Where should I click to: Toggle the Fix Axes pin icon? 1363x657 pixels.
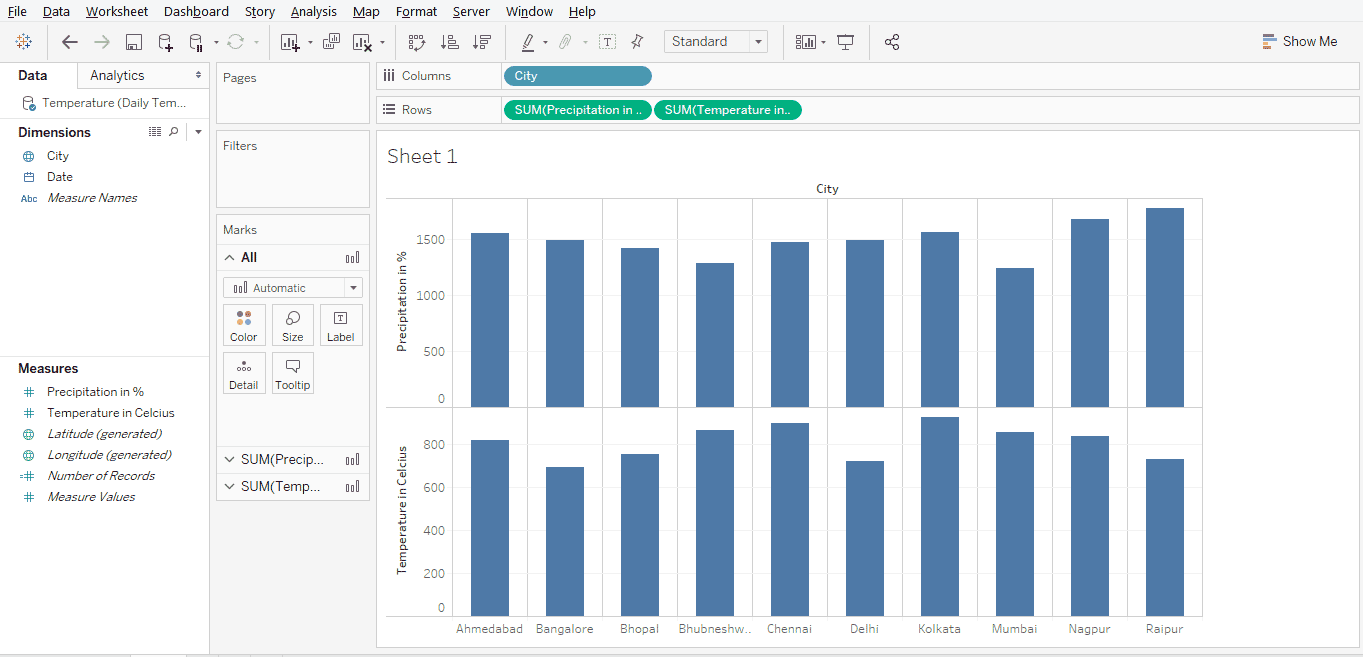[x=638, y=42]
